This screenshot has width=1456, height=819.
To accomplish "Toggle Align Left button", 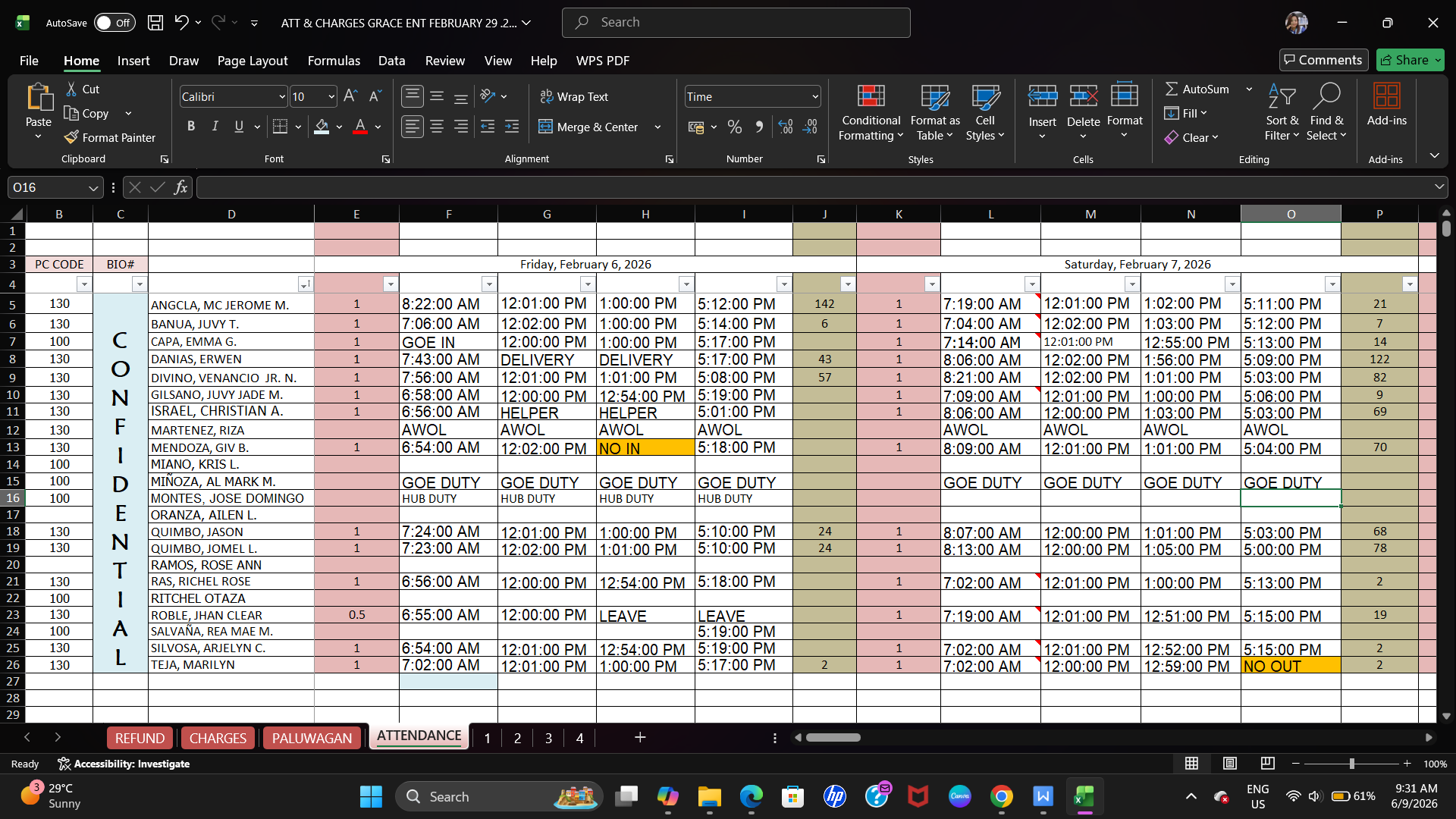I will (413, 127).
